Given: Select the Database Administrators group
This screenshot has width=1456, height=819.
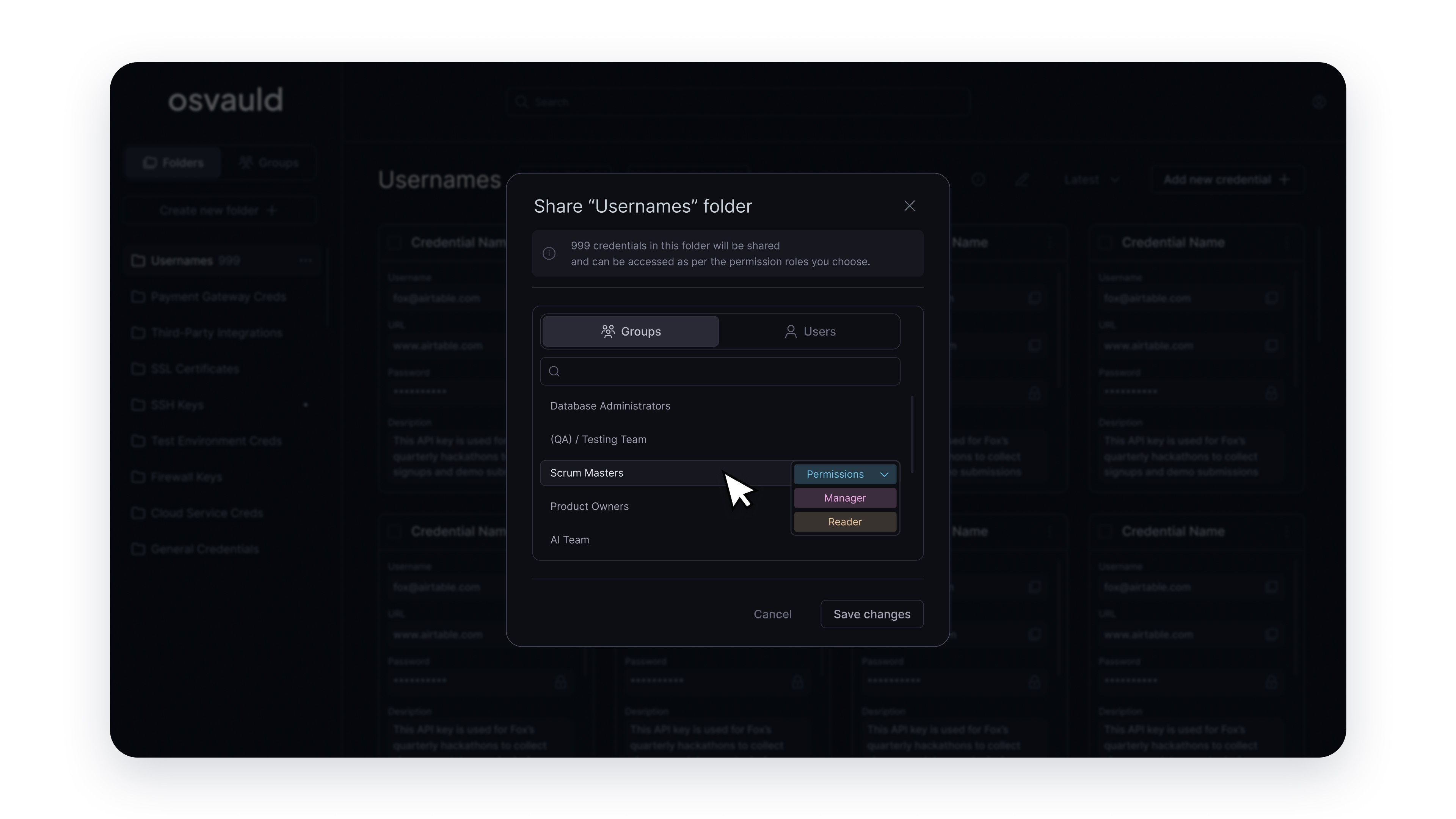Looking at the screenshot, I should 610,406.
